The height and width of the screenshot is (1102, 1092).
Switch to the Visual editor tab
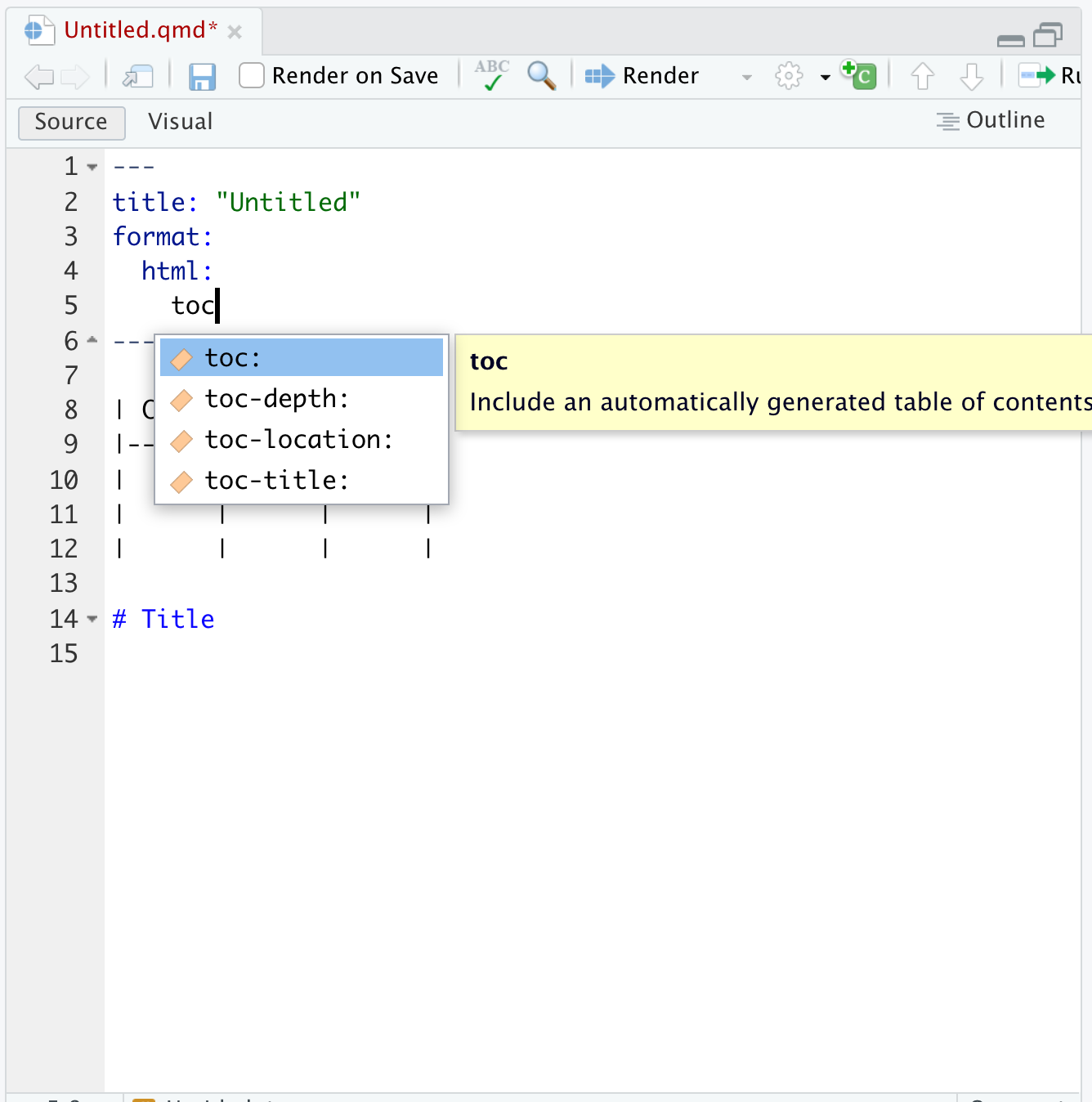[180, 121]
